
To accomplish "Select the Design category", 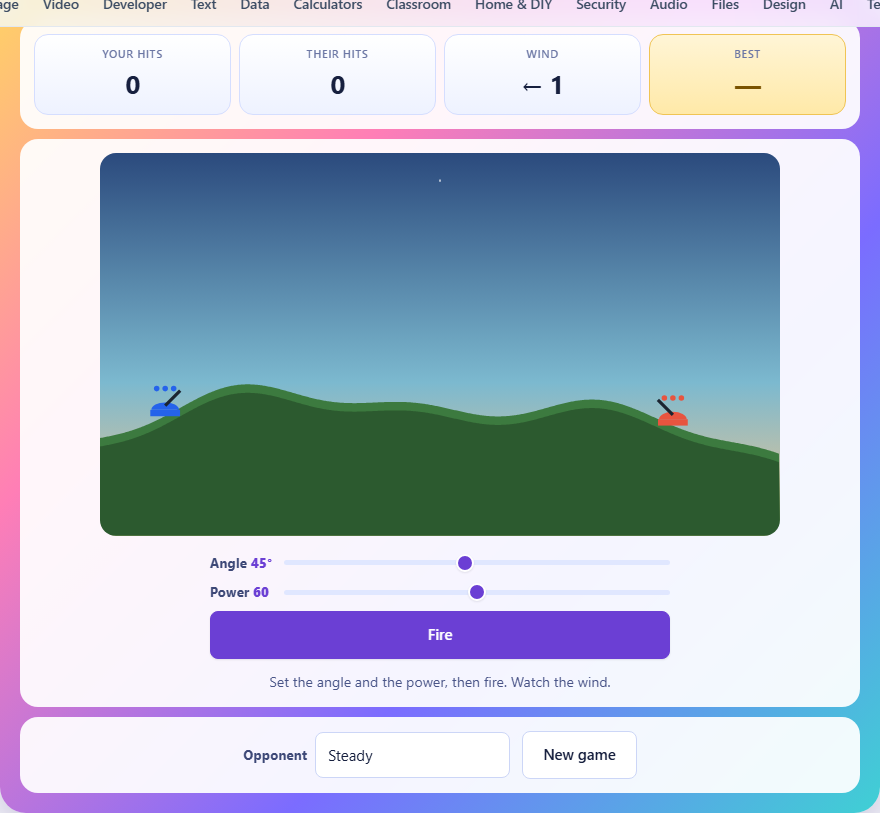I will pos(784,6).
